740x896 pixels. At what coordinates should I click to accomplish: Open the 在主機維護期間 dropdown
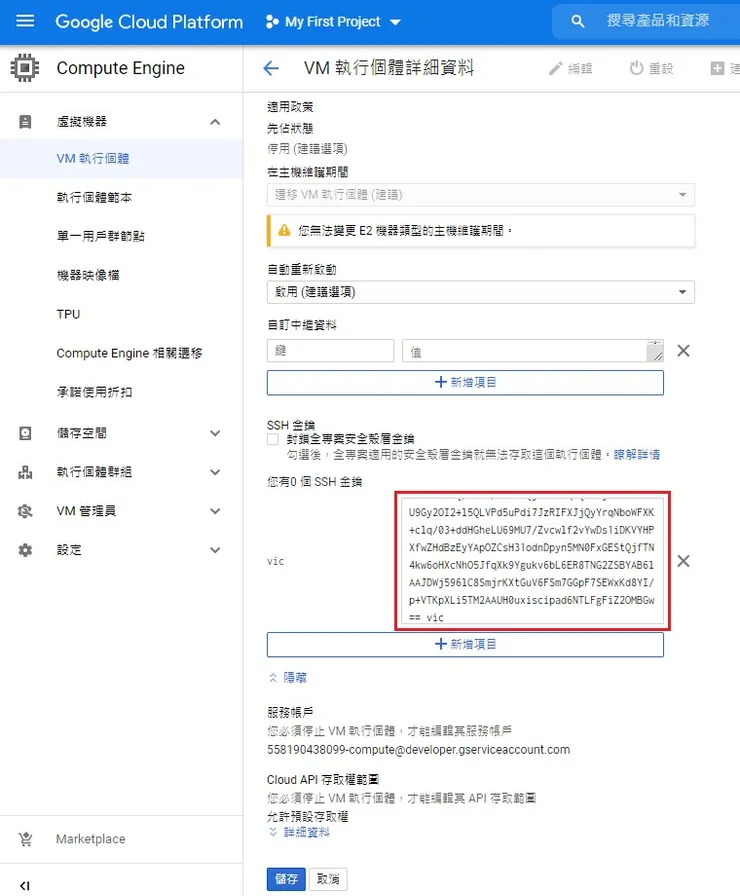[481, 195]
